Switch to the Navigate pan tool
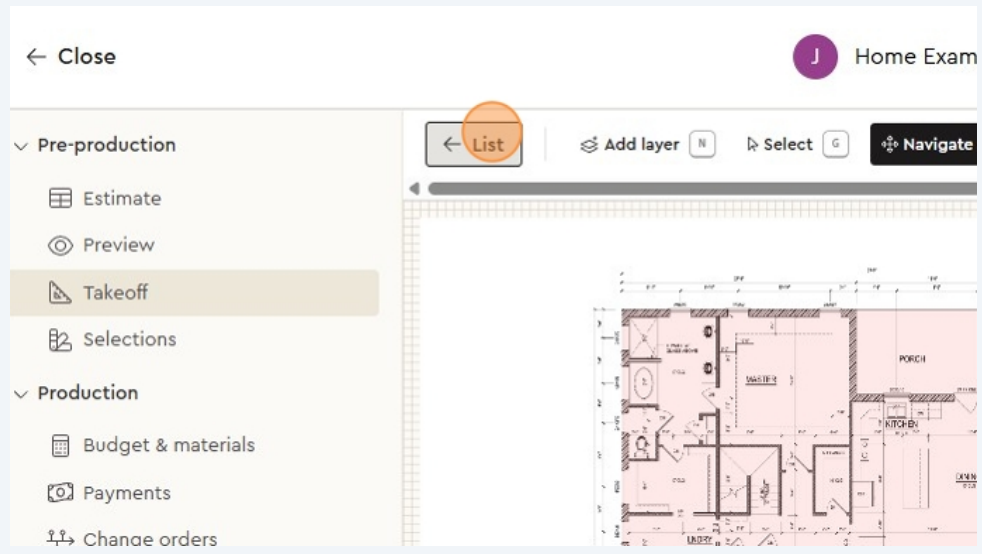Viewport: 982px width, 554px height. tap(925, 145)
